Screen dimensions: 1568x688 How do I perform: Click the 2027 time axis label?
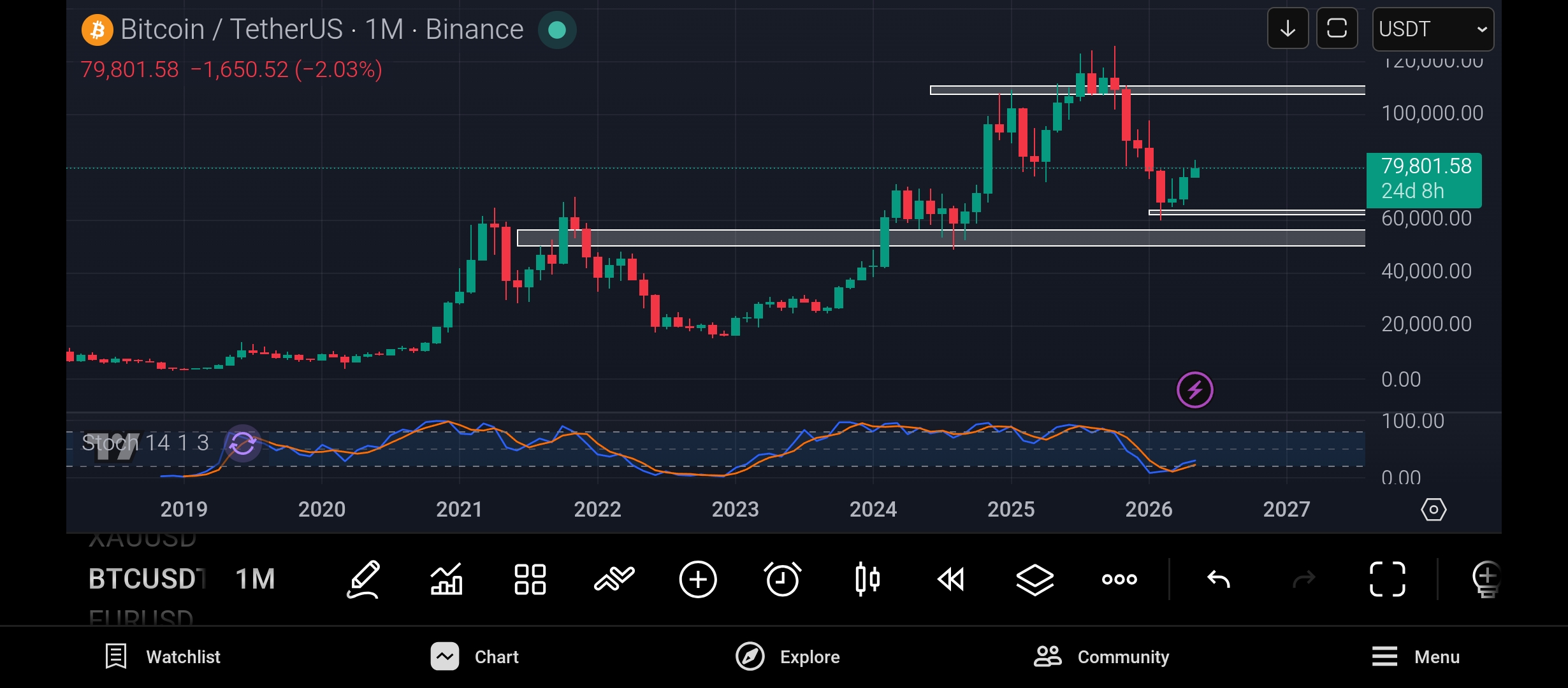tap(1286, 510)
